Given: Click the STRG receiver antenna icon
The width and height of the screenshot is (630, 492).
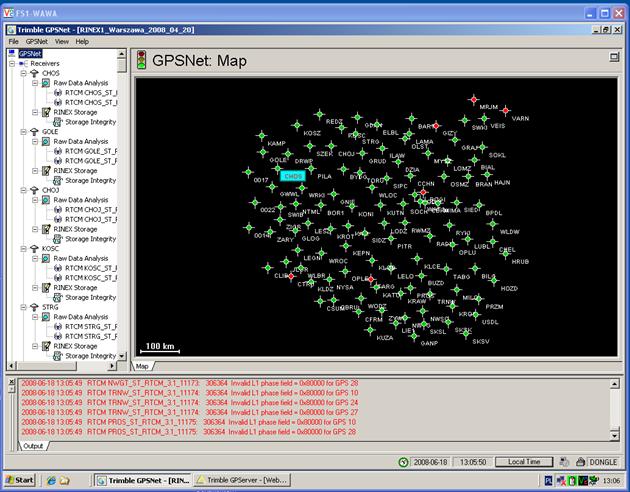Looking at the screenshot, I should [x=35, y=307].
